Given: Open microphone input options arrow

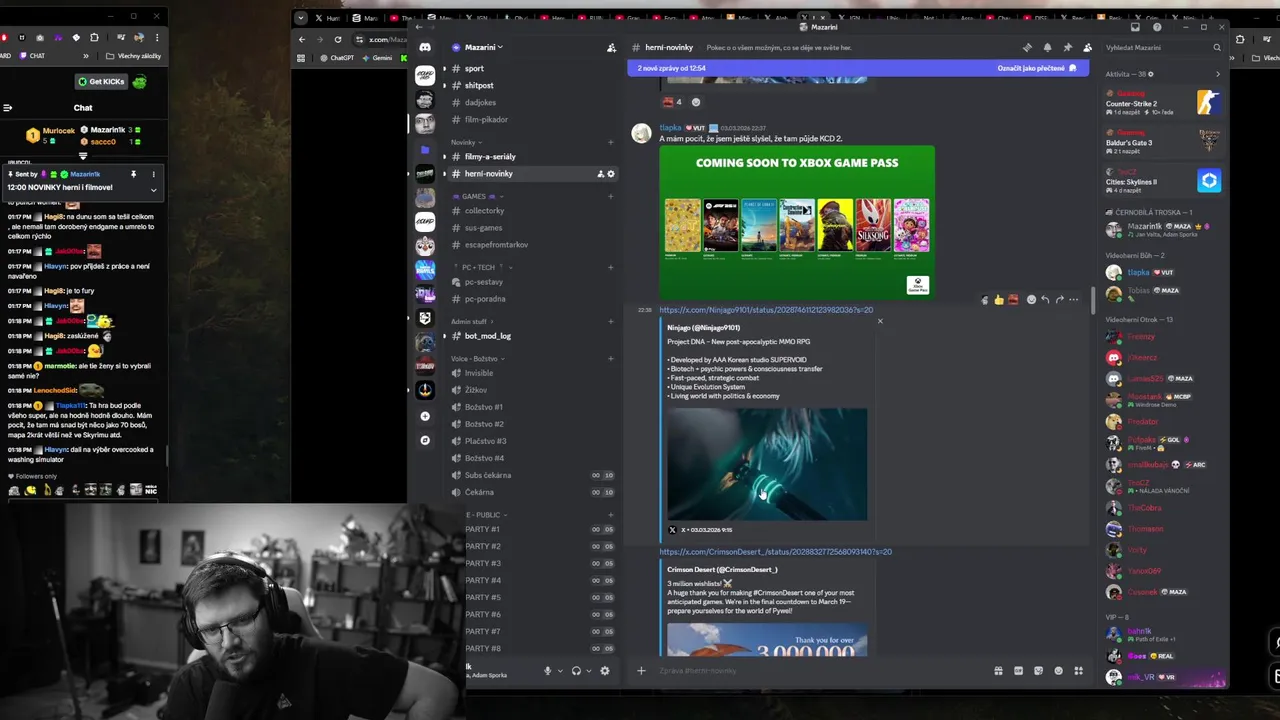Looking at the screenshot, I should coord(559,671).
